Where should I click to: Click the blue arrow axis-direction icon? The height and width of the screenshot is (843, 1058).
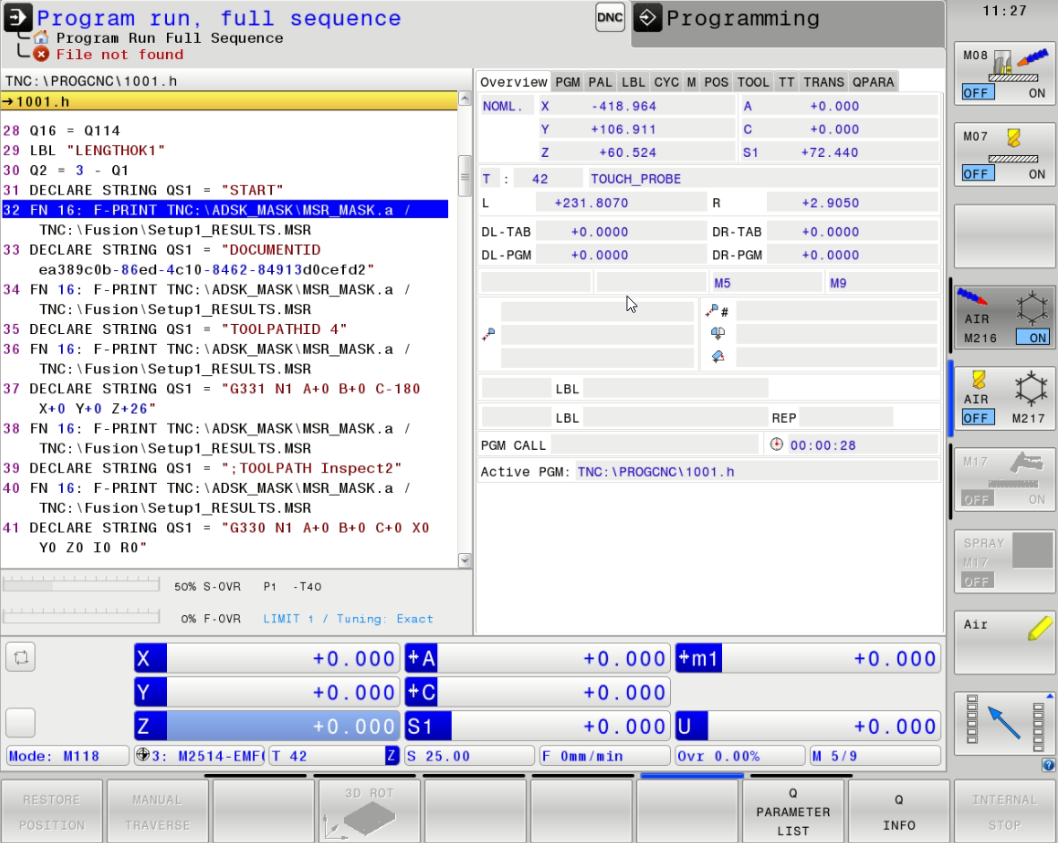pos(1004,723)
